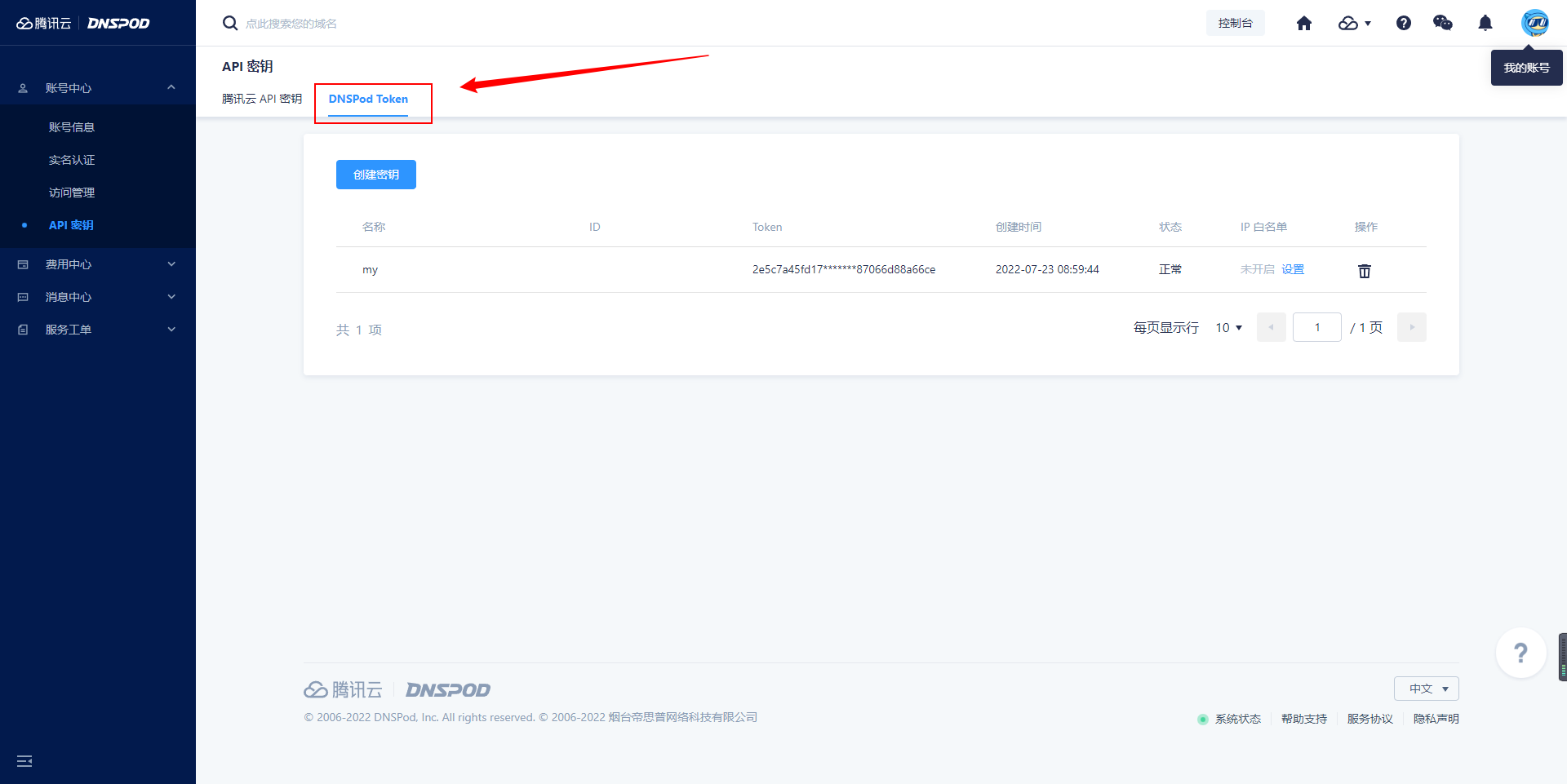Image resolution: width=1567 pixels, height=784 pixels.
Task: Open notifications bell icon
Action: (x=1485, y=23)
